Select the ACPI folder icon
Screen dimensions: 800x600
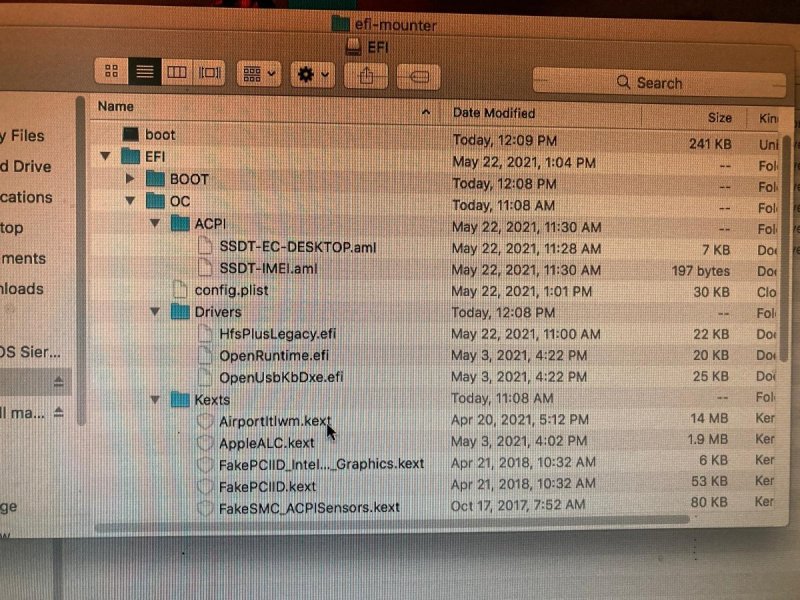tap(180, 223)
